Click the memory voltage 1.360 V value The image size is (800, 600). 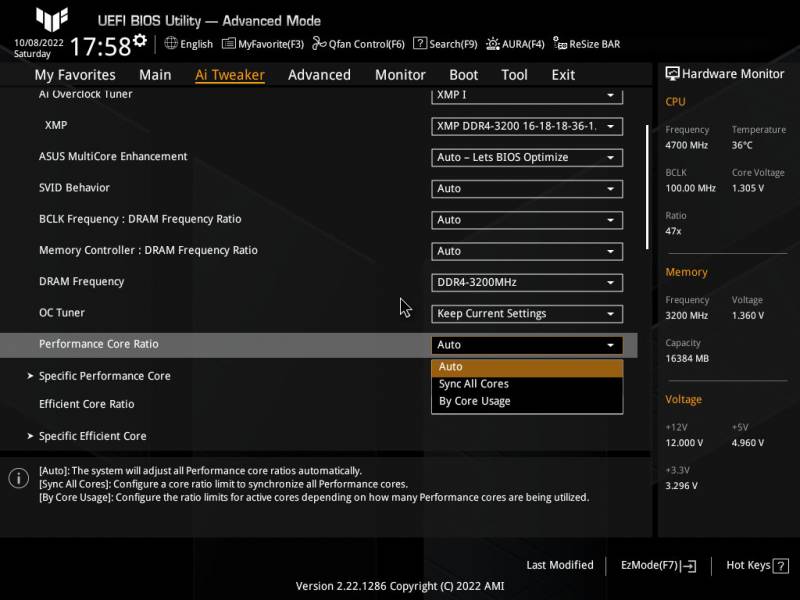tap(747, 316)
